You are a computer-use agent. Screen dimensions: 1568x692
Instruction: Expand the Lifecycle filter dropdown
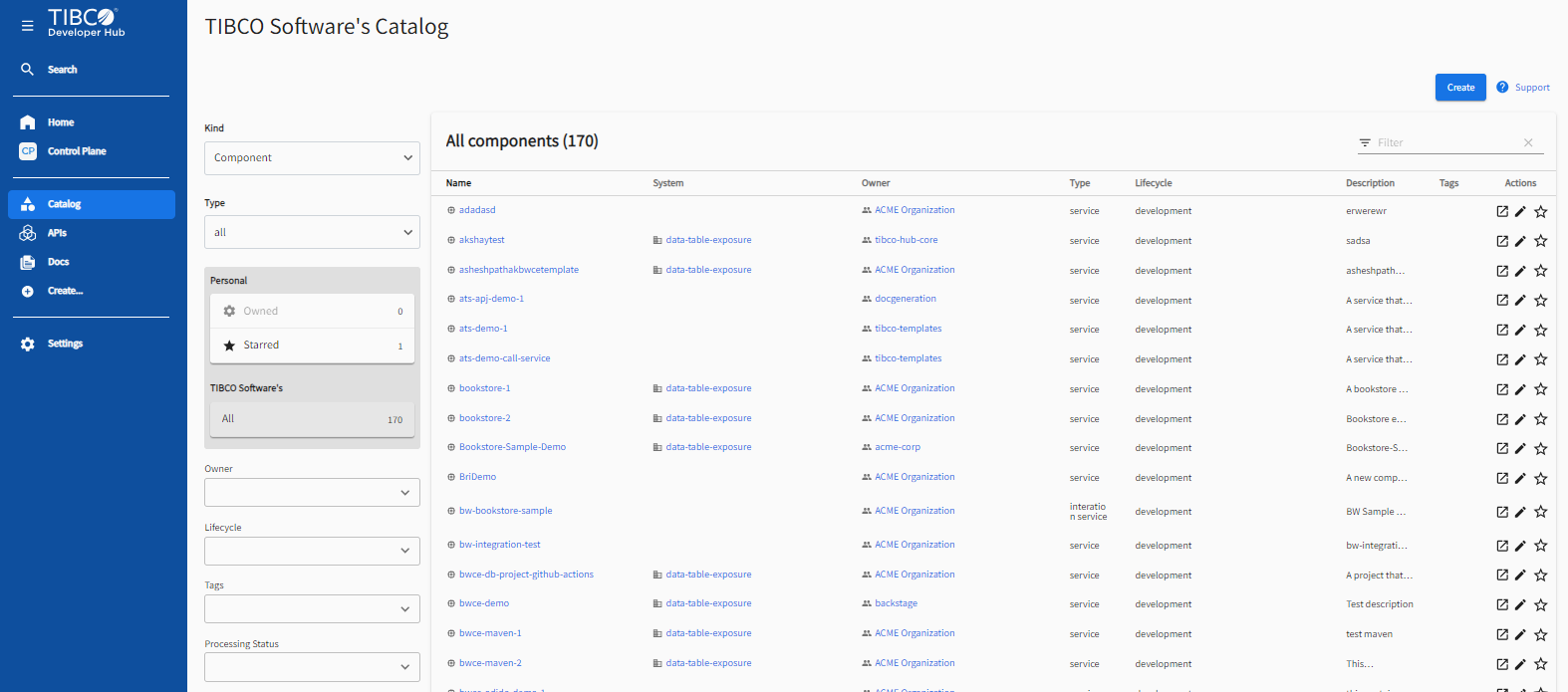312,551
